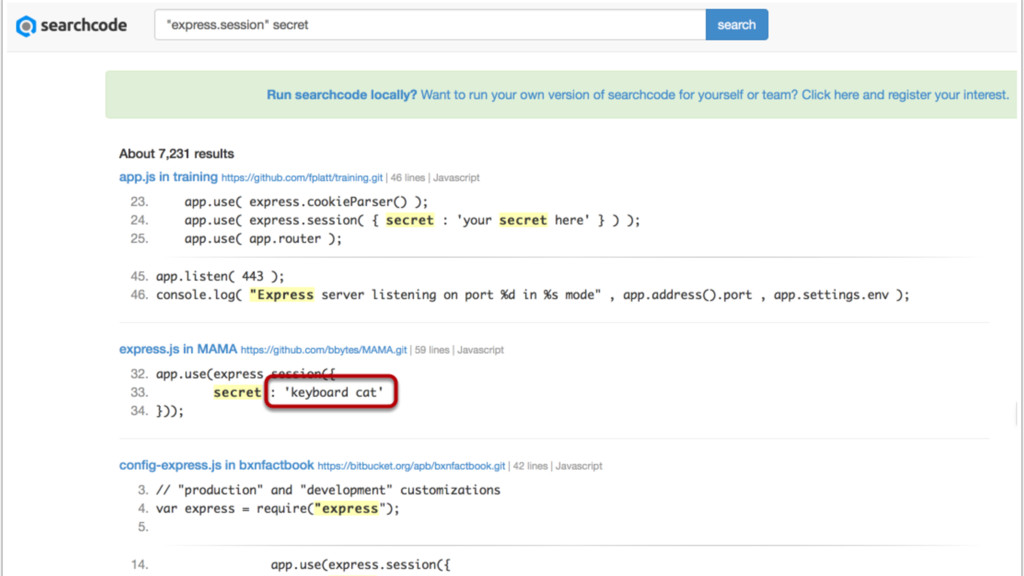Click the 'About 7,231 results' count text
1024x576 pixels.
coord(176,154)
